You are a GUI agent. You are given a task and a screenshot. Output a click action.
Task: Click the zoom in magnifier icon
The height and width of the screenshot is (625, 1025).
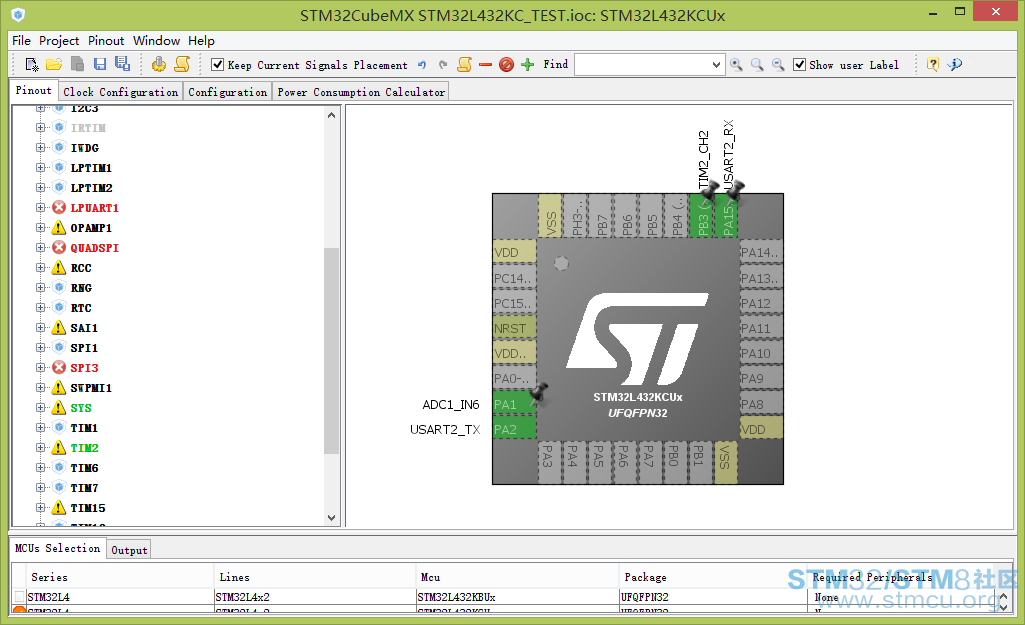737,65
